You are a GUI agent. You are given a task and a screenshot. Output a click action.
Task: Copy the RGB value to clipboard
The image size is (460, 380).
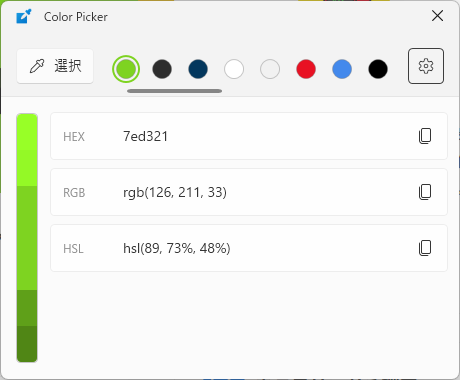pyautogui.click(x=425, y=192)
